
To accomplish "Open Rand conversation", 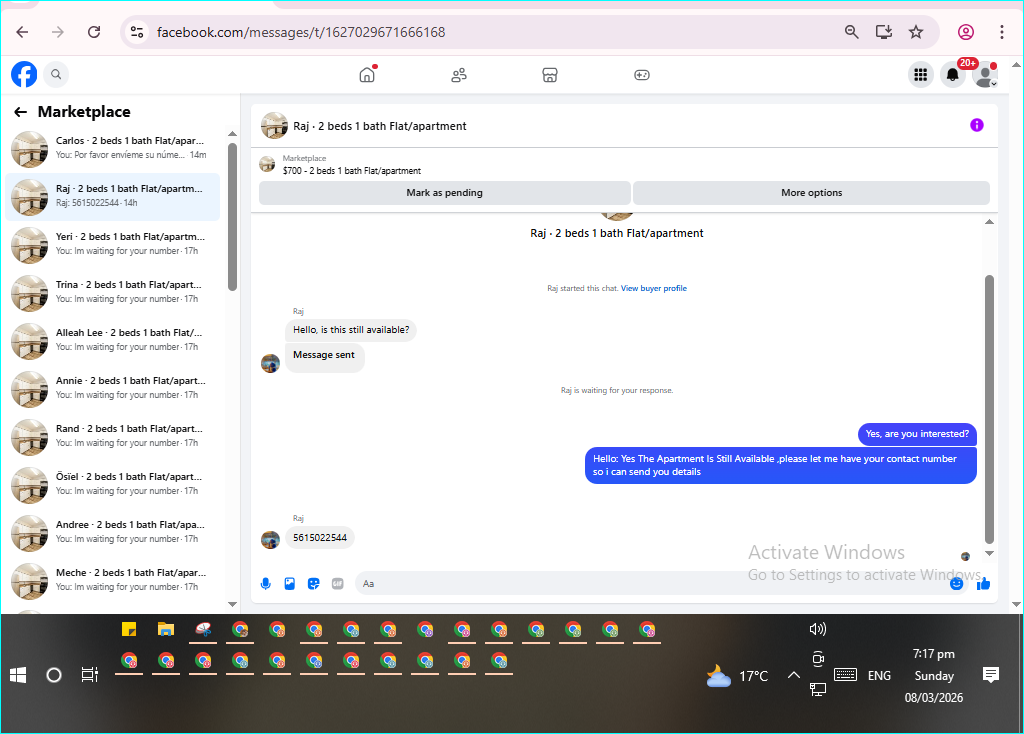I will pos(112,437).
